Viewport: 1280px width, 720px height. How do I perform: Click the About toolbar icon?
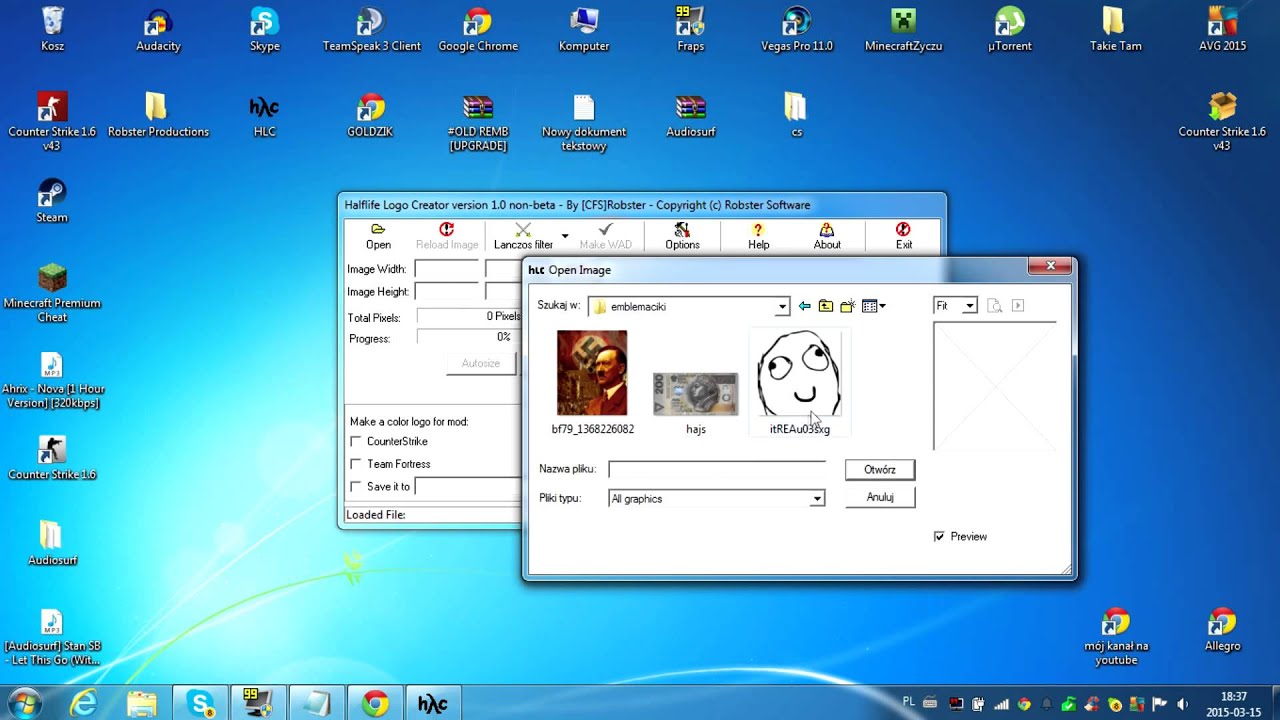coord(827,236)
